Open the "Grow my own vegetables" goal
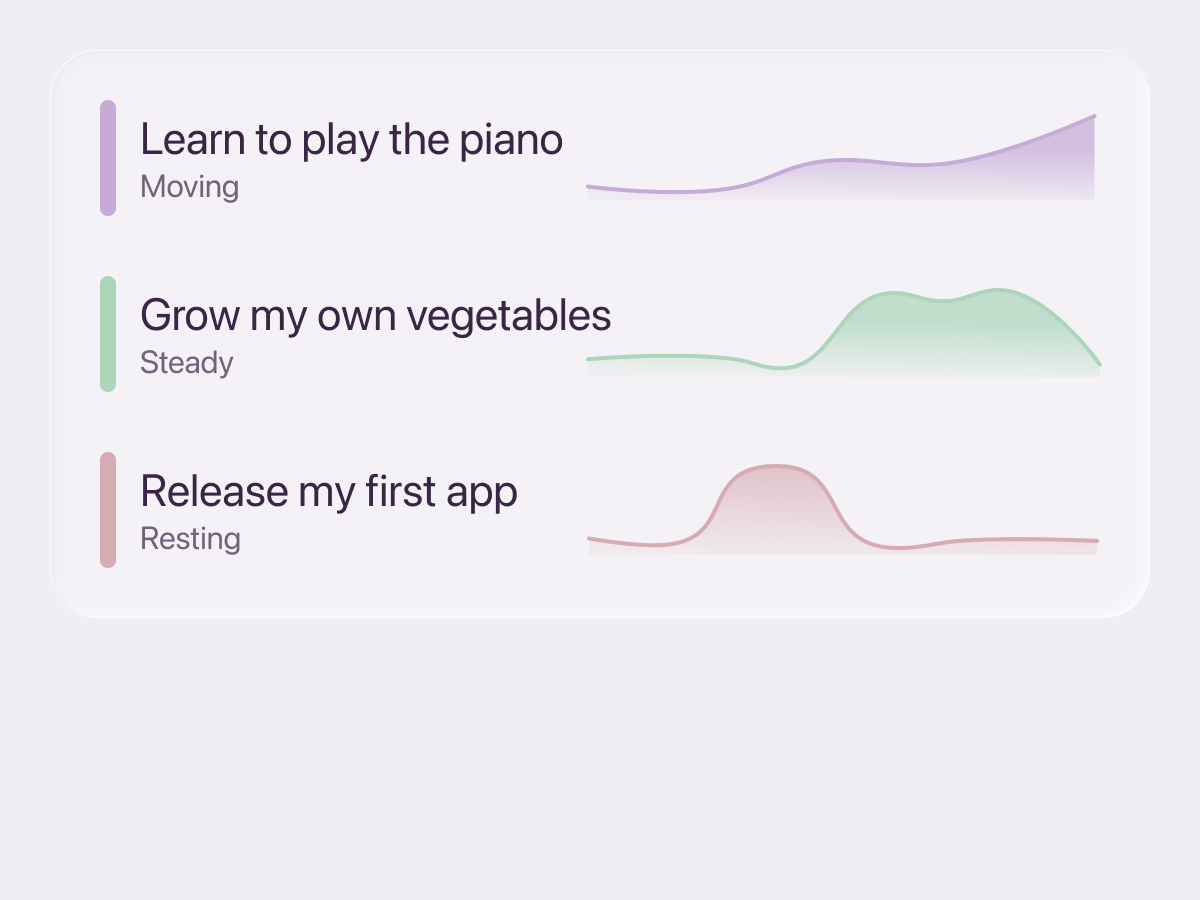This screenshot has width=1200, height=900. (375, 316)
